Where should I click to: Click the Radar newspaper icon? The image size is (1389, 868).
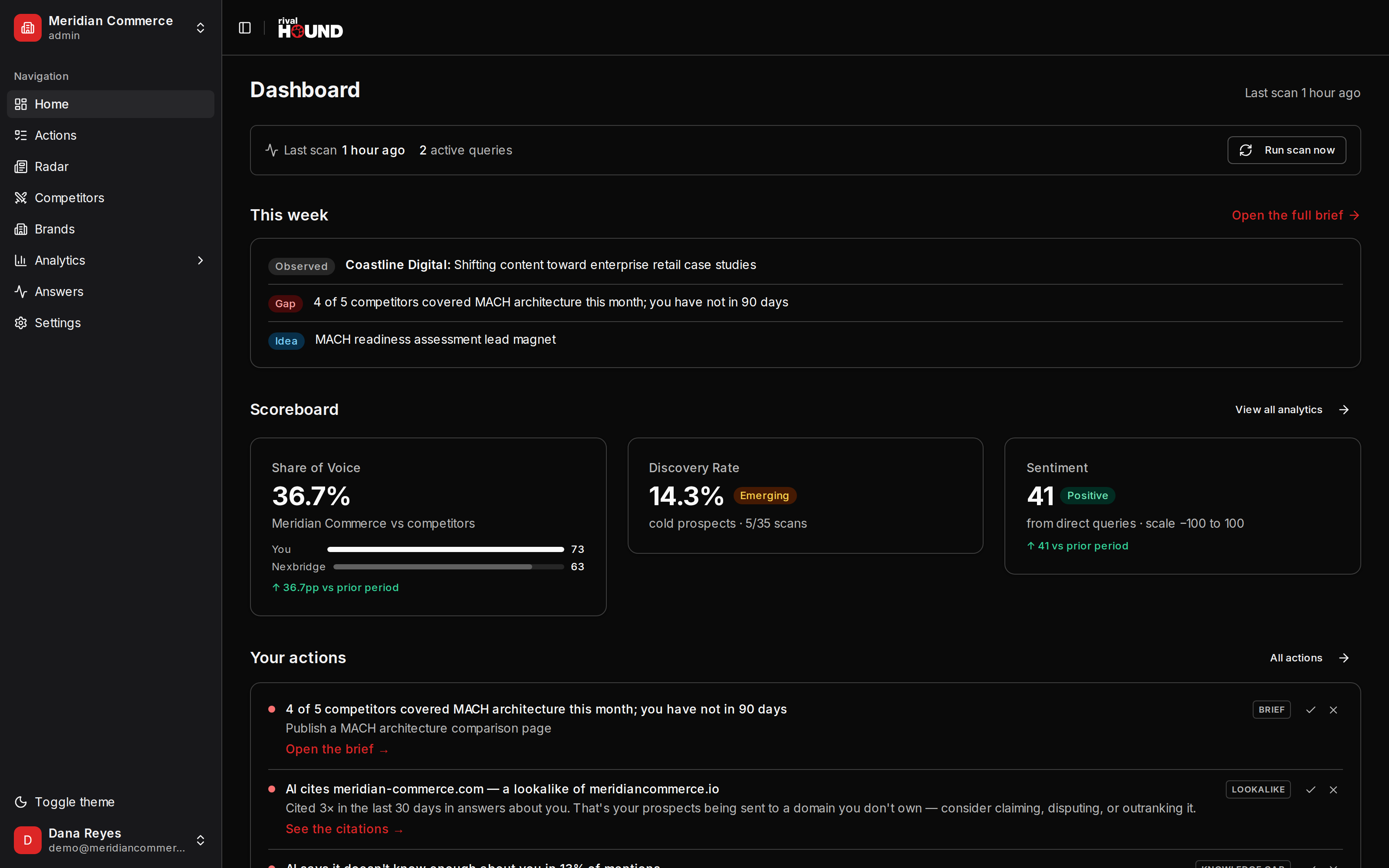21,167
